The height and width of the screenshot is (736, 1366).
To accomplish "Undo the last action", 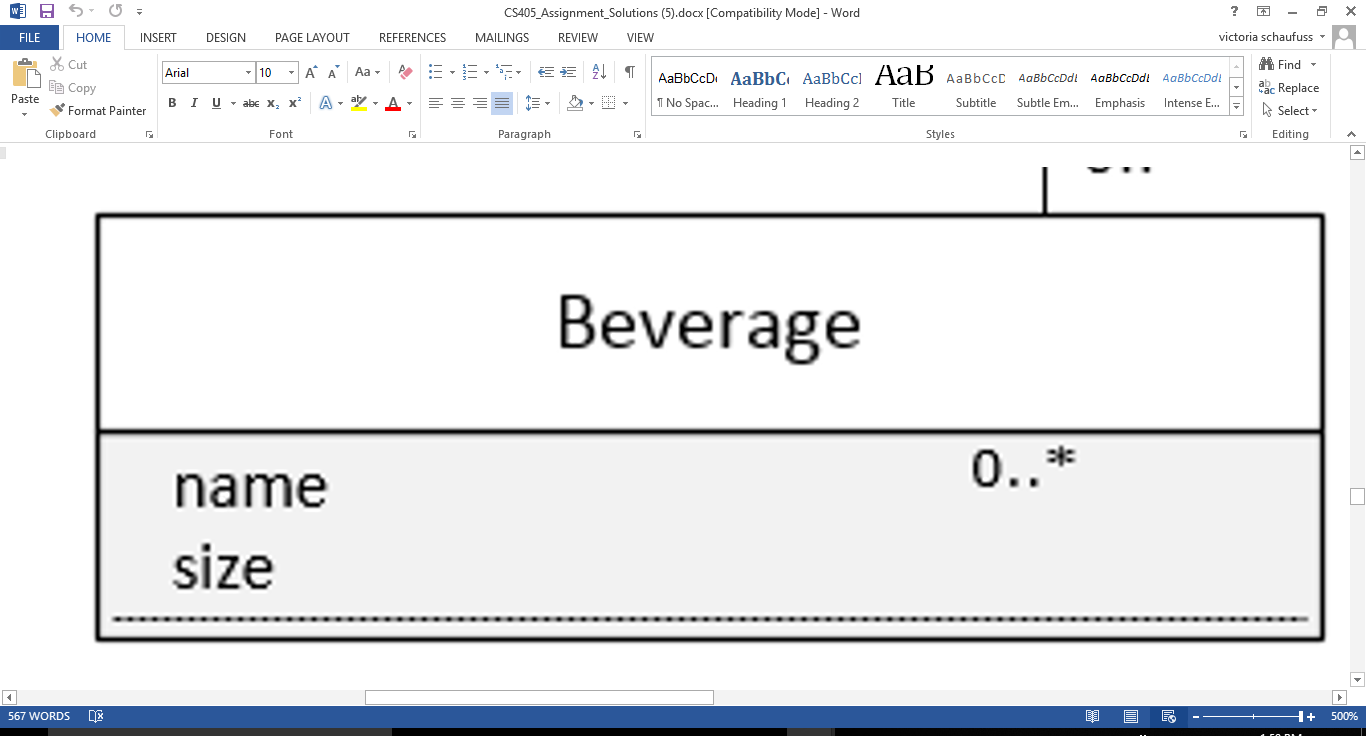I will pos(76,12).
